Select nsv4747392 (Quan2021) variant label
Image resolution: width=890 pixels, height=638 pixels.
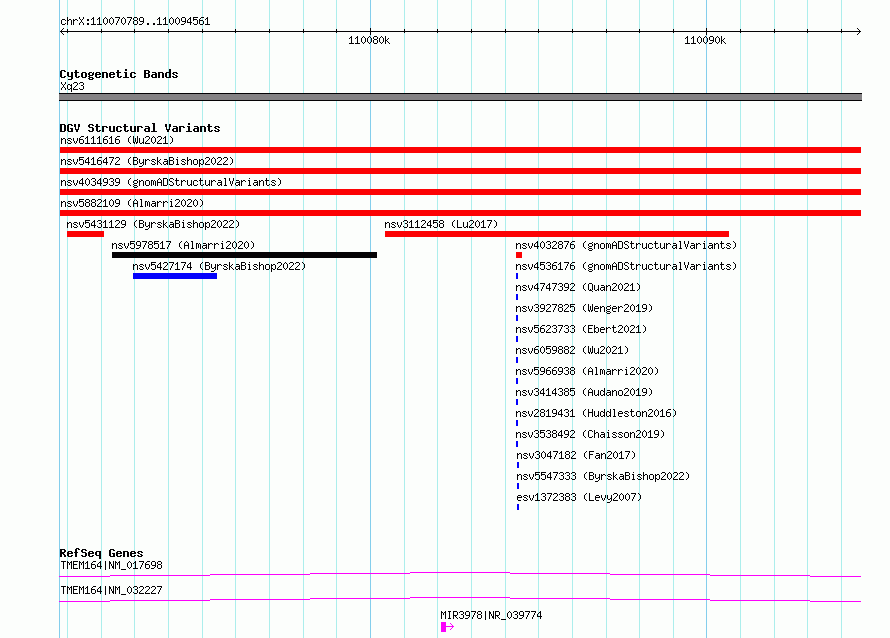pyautogui.click(x=578, y=287)
